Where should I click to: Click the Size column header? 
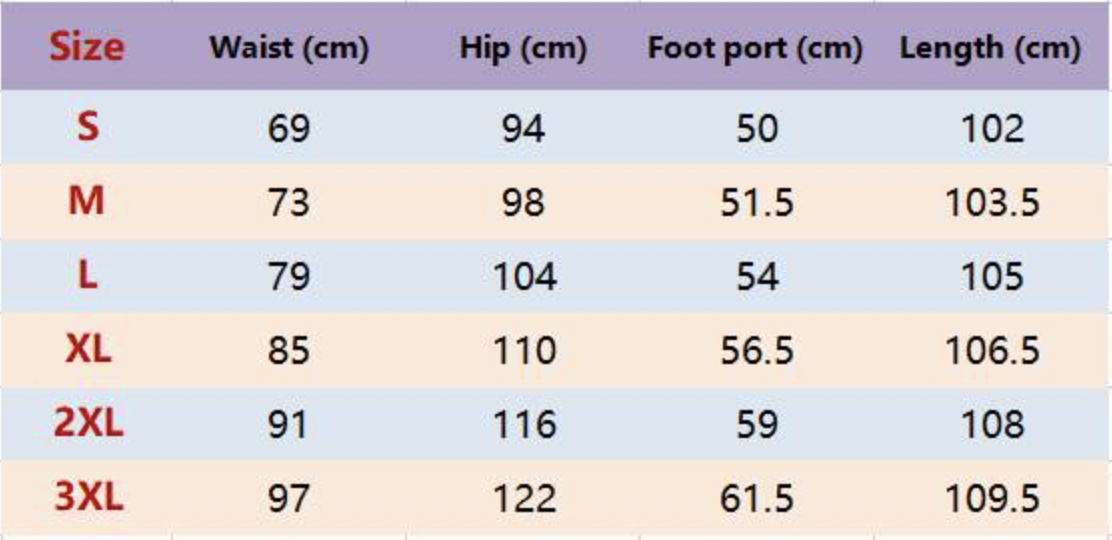(87, 48)
